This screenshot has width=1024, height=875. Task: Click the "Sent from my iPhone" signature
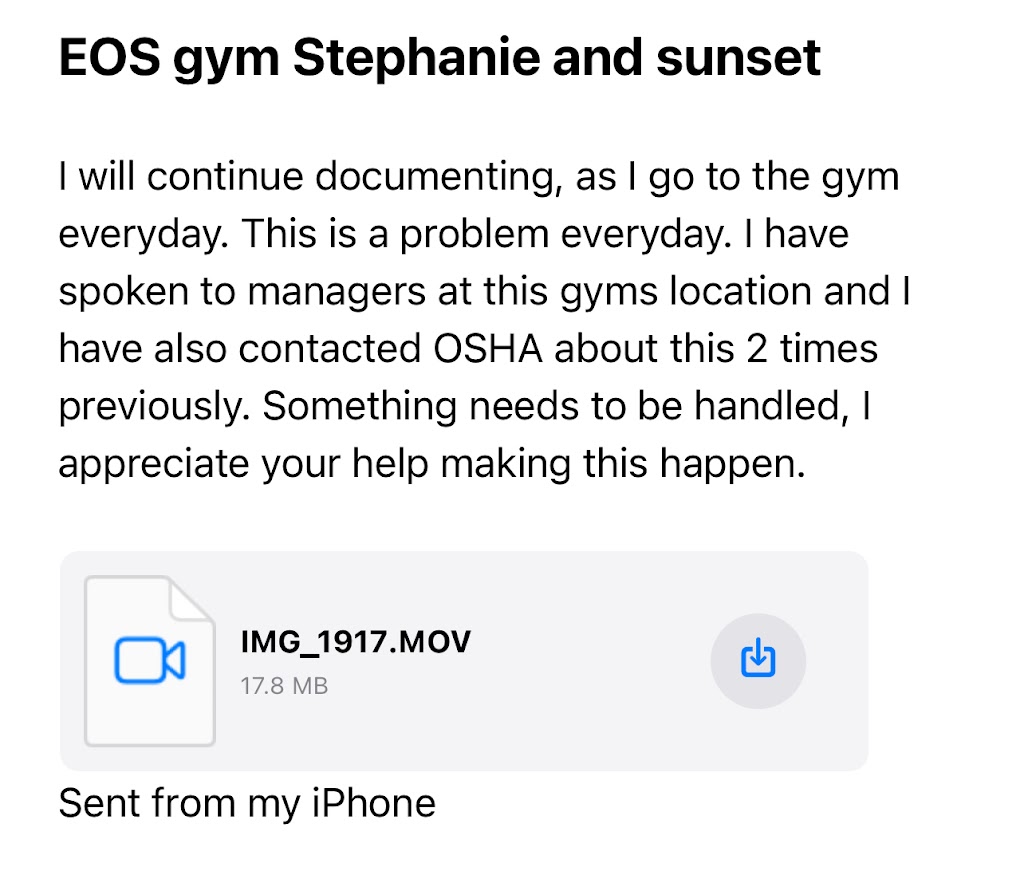[247, 803]
